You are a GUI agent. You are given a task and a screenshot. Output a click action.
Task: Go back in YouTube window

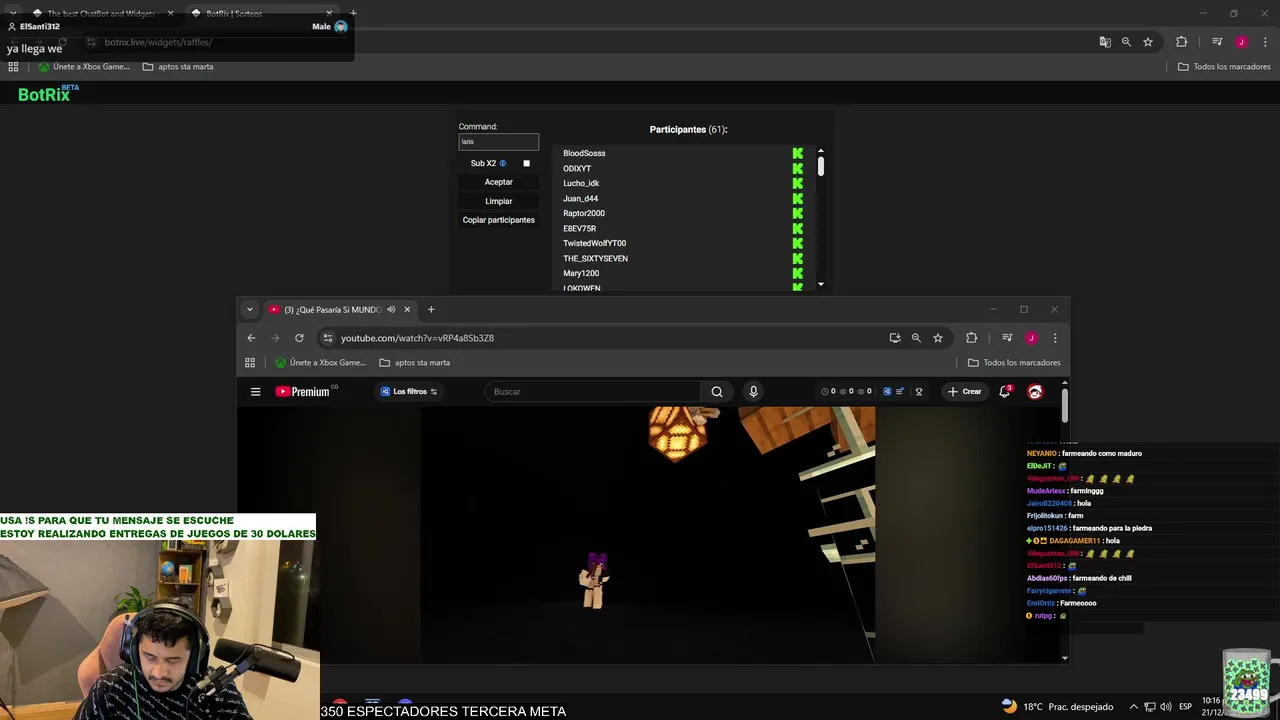click(x=251, y=338)
